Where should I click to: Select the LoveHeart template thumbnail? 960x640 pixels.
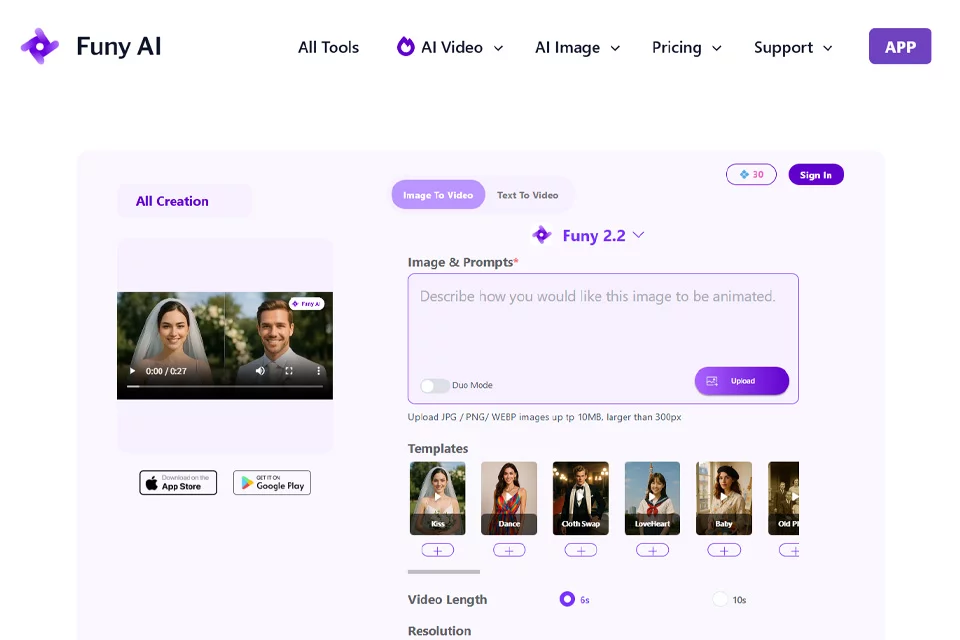653,498
